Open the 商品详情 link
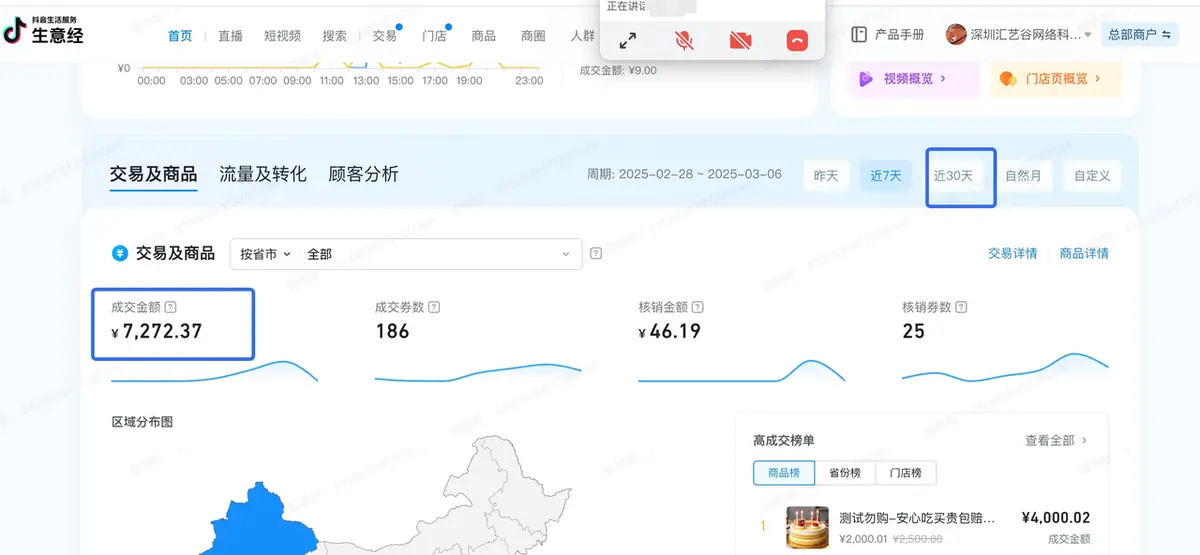This screenshot has width=1200, height=555. click(1084, 254)
